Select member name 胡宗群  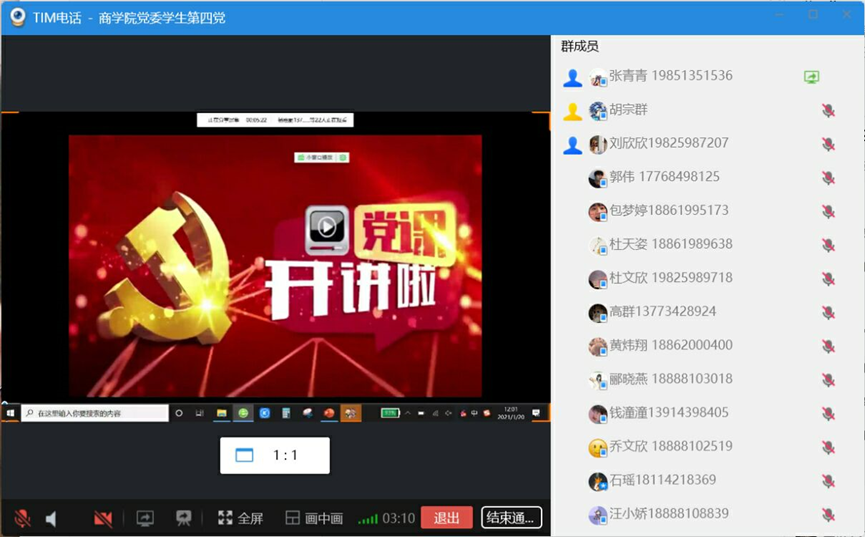628,109
